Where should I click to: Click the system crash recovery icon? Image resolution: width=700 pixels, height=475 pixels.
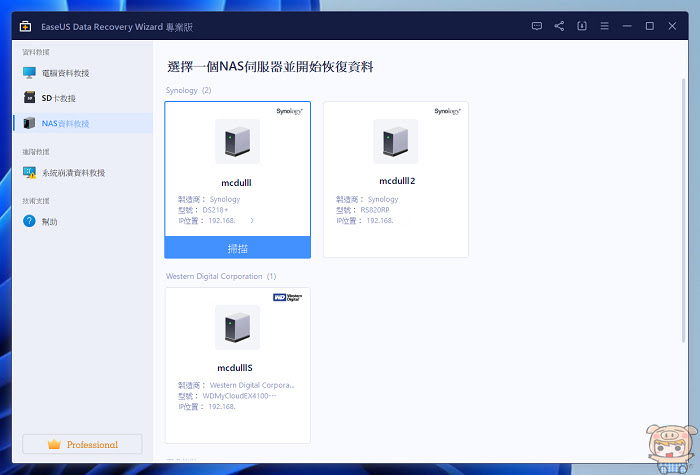(29, 172)
